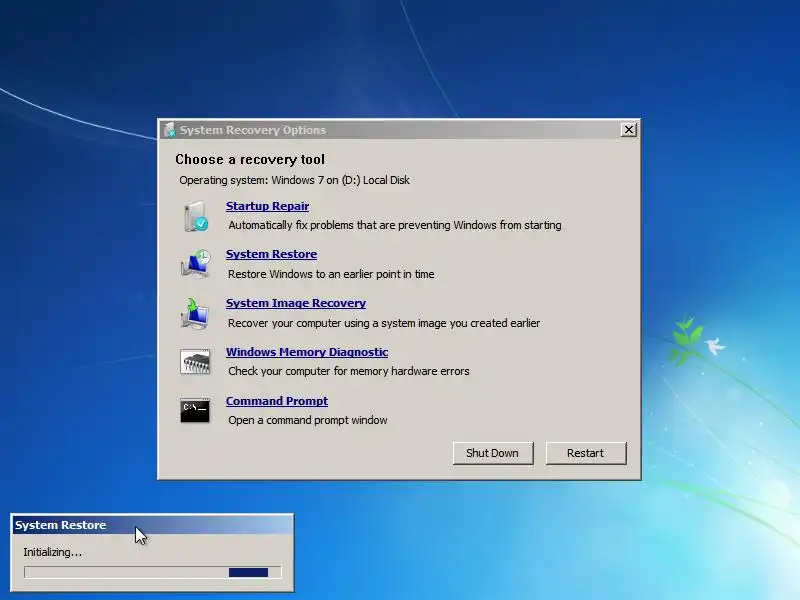Click the Shut Down button
The width and height of the screenshot is (800, 600).
click(493, 453)
